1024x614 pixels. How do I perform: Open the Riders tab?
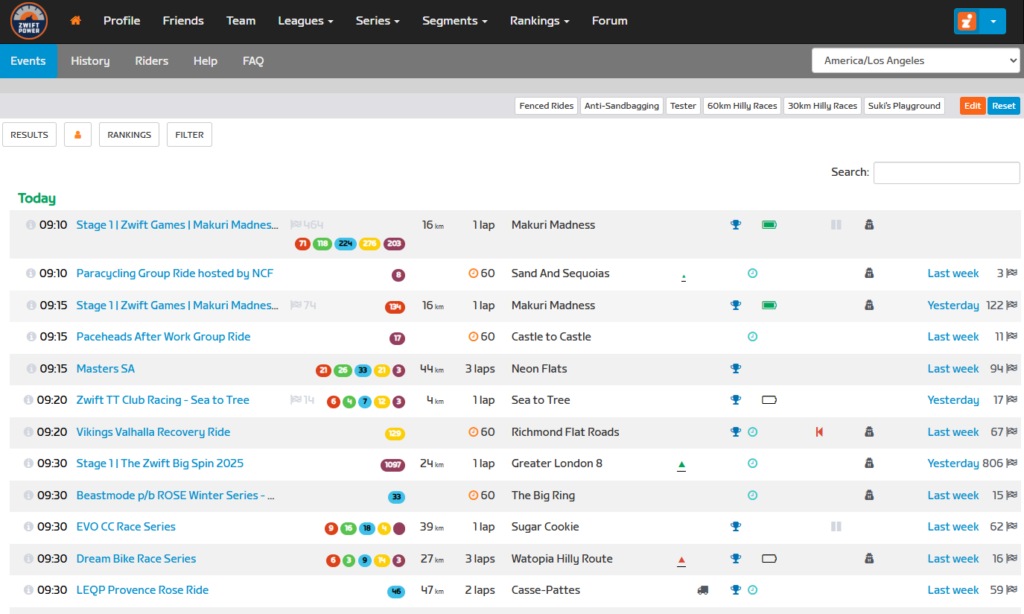point(151,61)
